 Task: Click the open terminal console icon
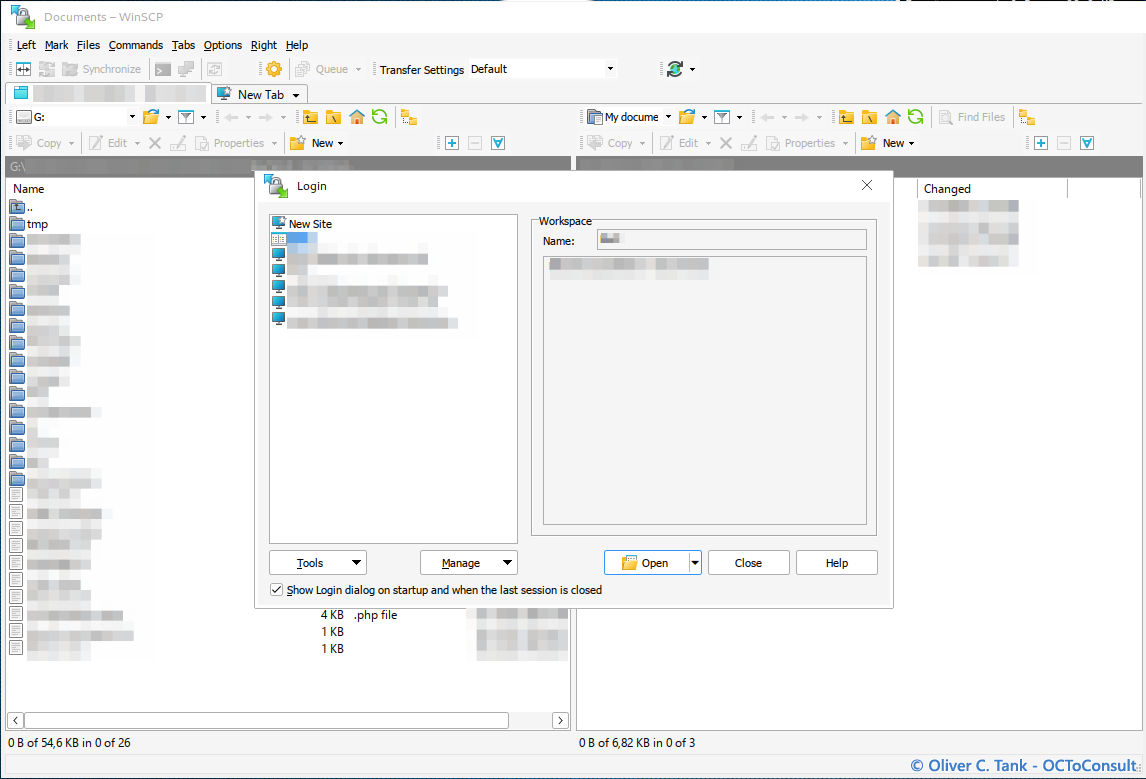click(163, 69)
